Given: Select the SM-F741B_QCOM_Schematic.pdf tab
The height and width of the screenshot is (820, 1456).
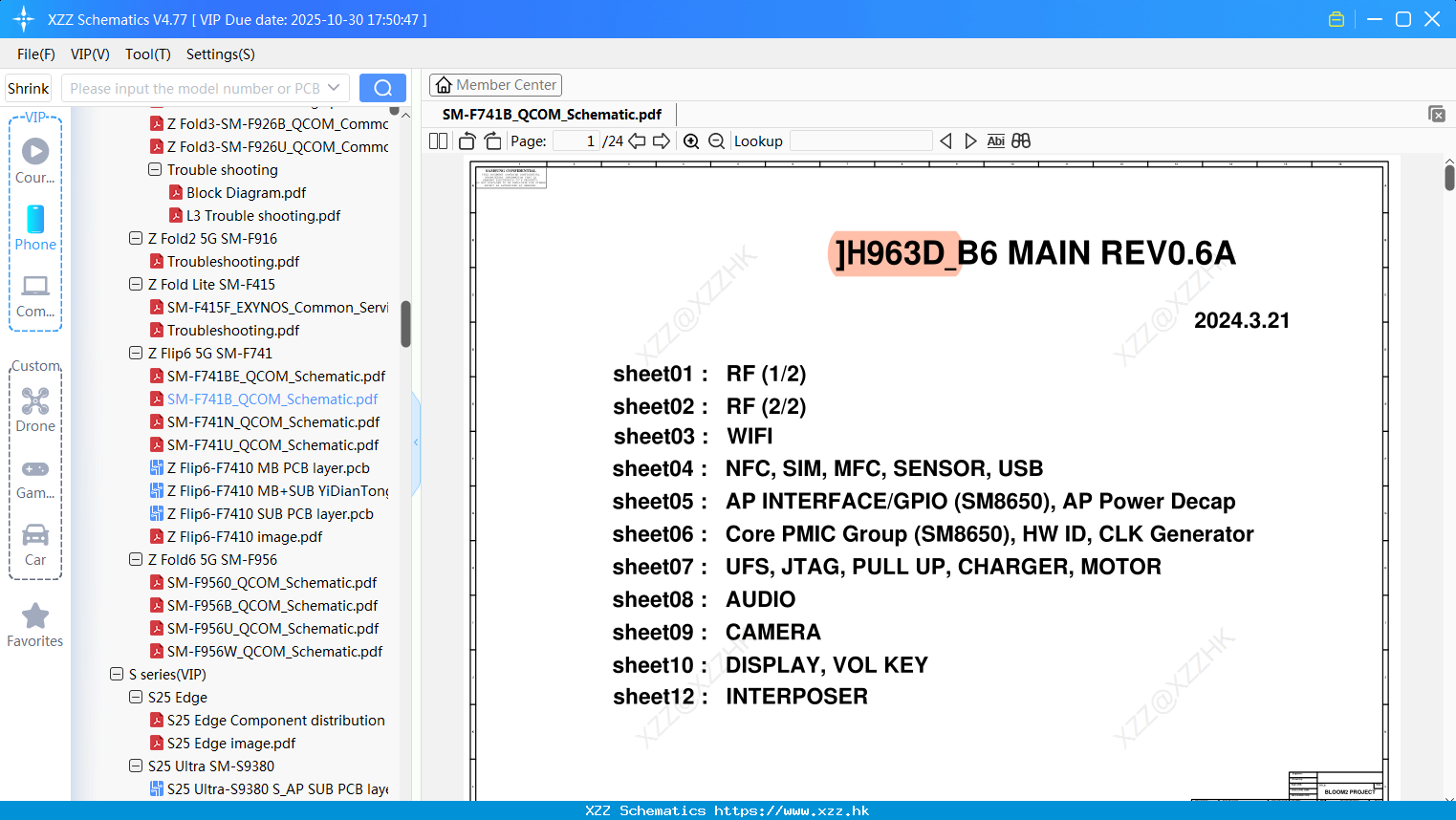Looking at the screenshot, I should point(552,115).
